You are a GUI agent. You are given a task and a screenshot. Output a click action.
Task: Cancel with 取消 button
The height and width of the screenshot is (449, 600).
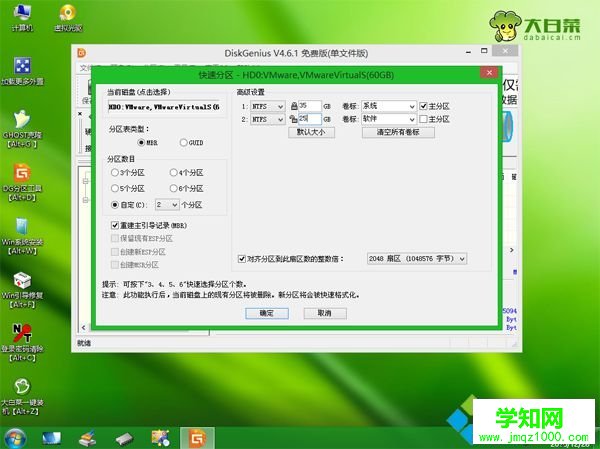[325, 313]
